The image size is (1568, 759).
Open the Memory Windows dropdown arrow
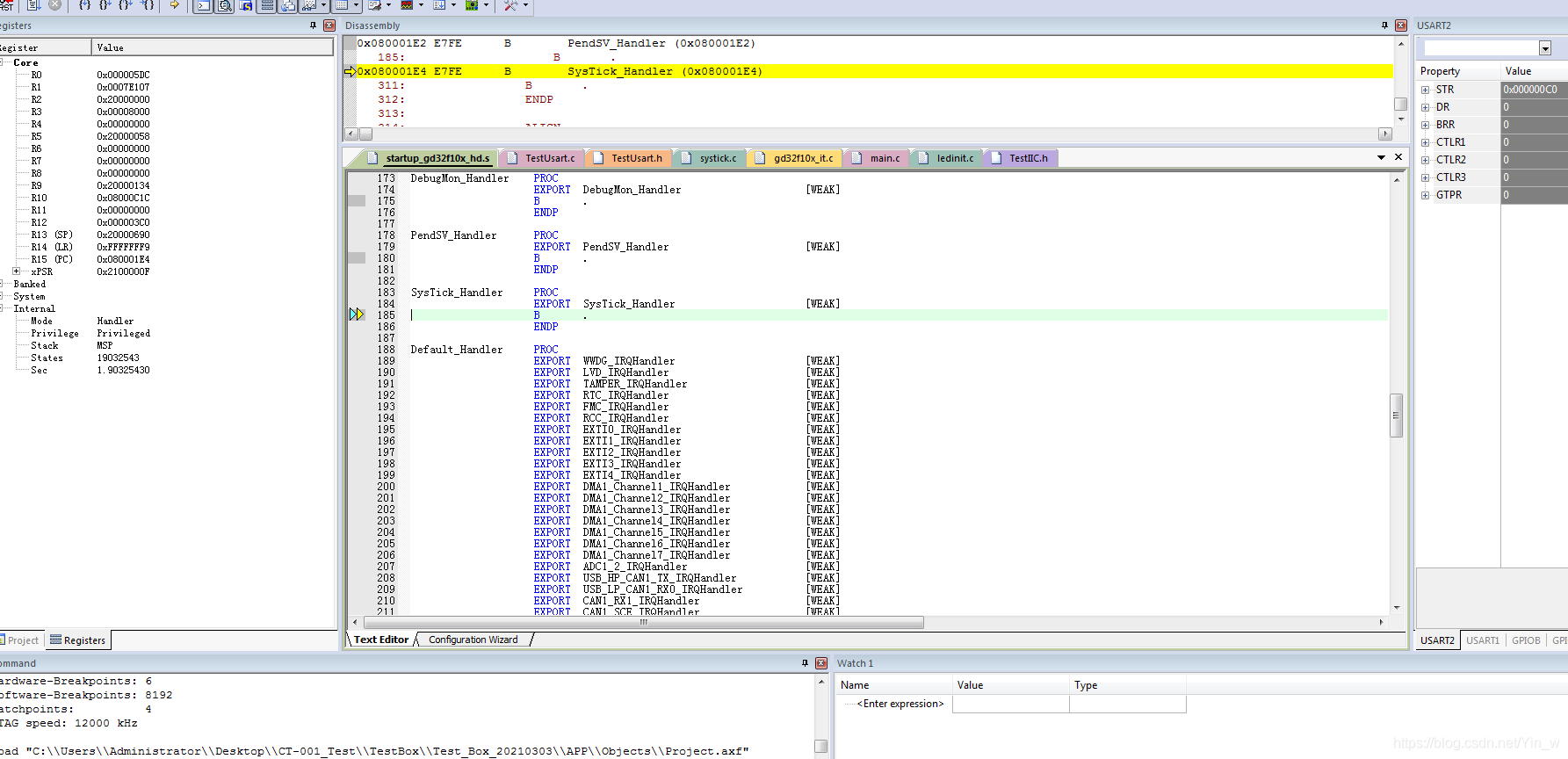pyautogui.click(x=356, y=5)
